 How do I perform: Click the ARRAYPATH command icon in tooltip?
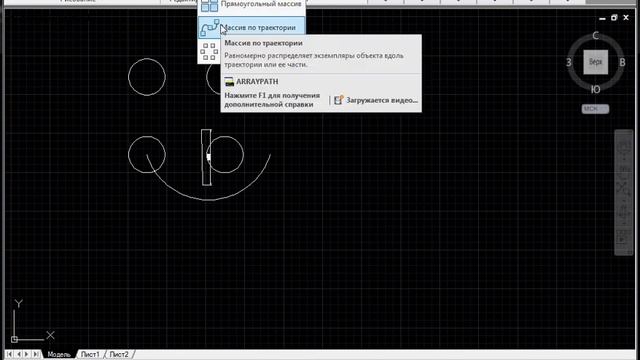tap(229, 82)
